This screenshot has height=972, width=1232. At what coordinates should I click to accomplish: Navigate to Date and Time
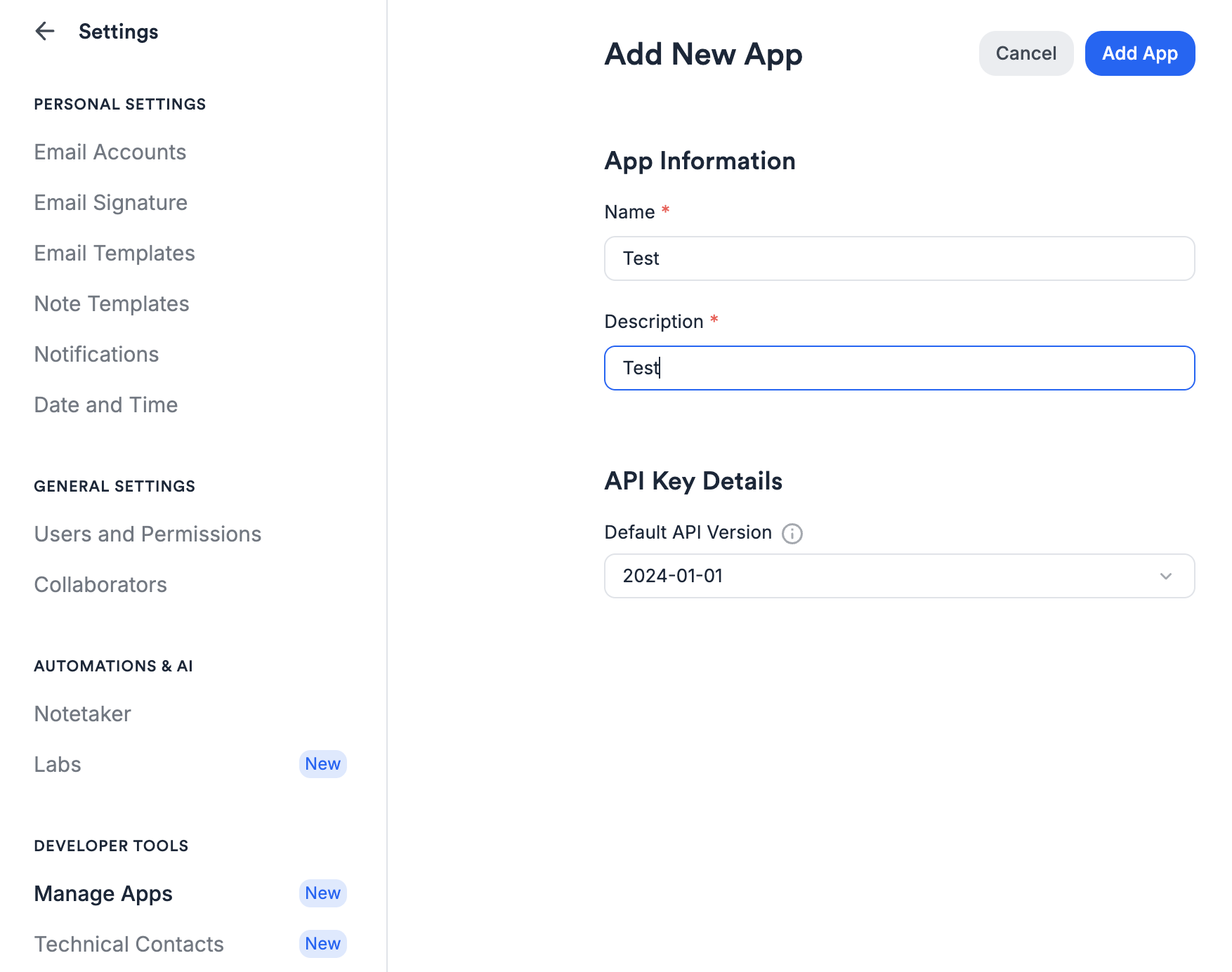point(106,405)
